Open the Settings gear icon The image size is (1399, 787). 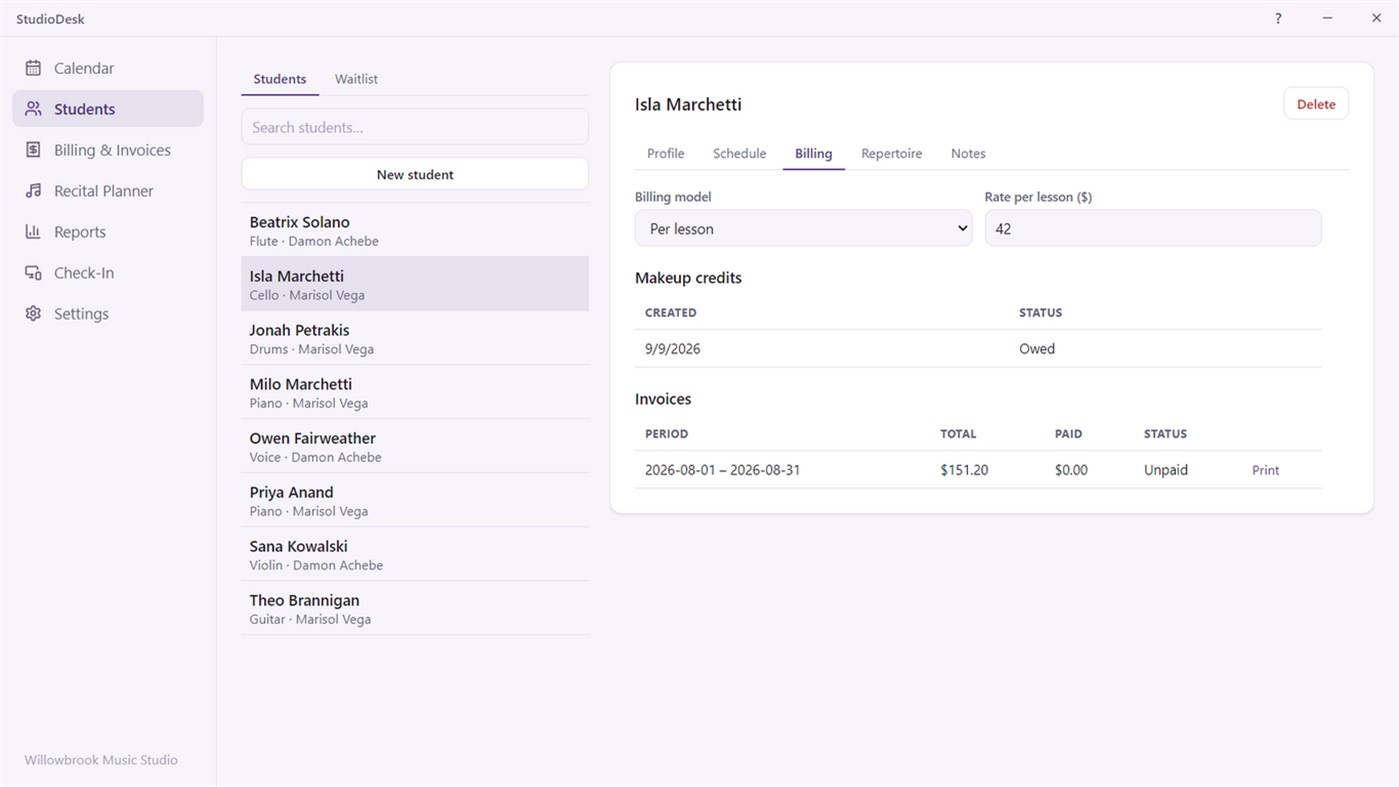(33, 314)
